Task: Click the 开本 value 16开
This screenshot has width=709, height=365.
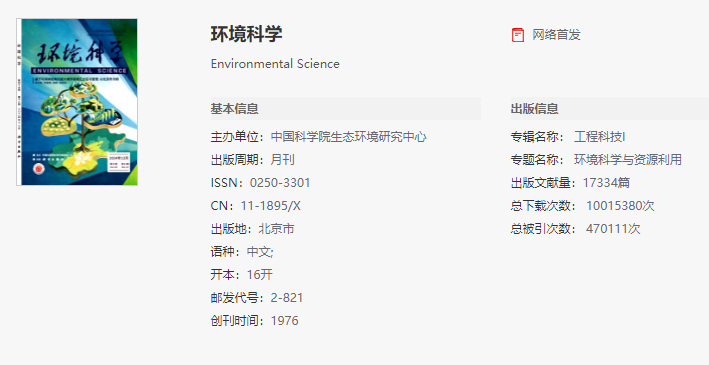Action: point(260,275)
